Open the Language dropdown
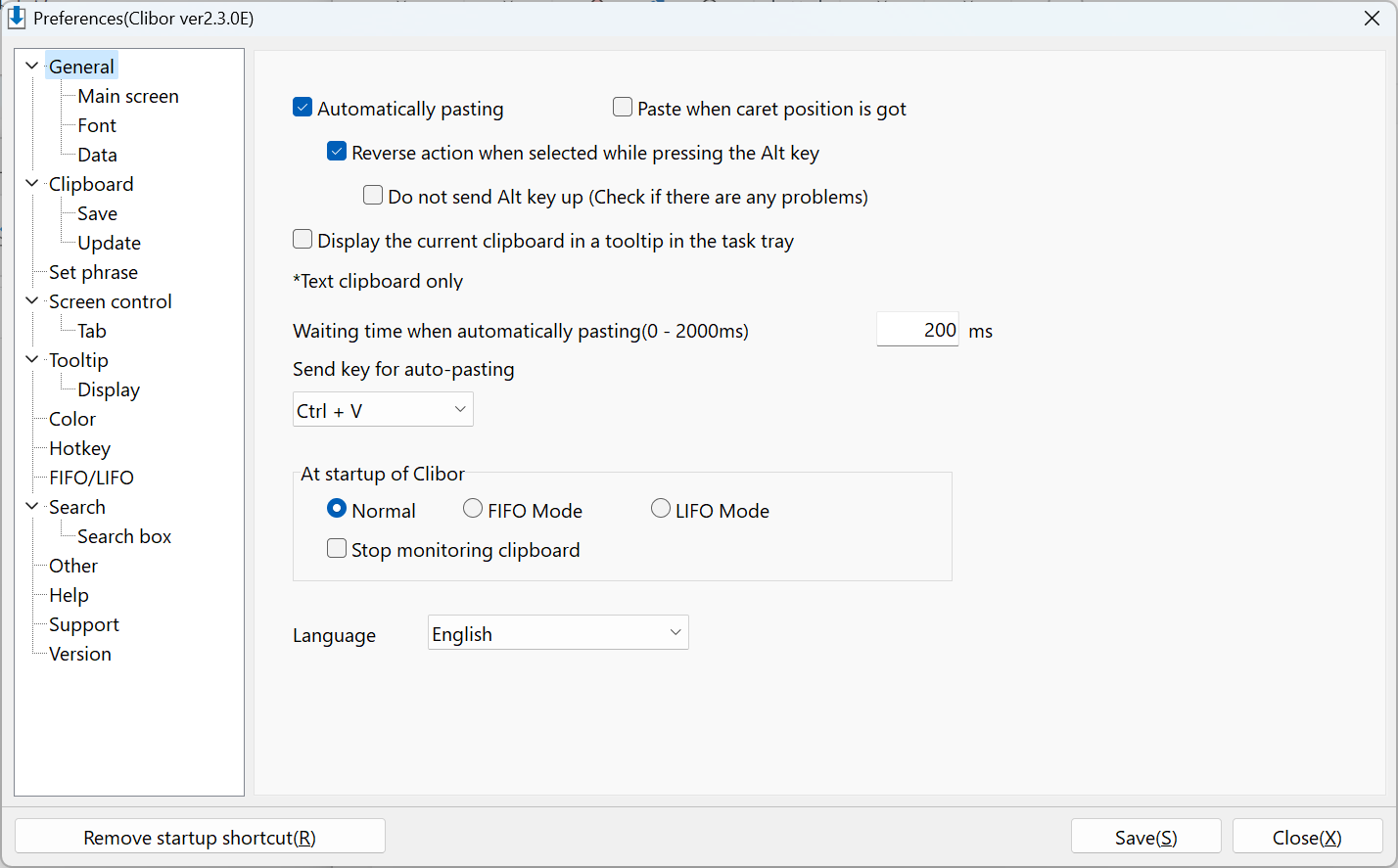Screen dimensions: 1398x868 pos(558,632)
